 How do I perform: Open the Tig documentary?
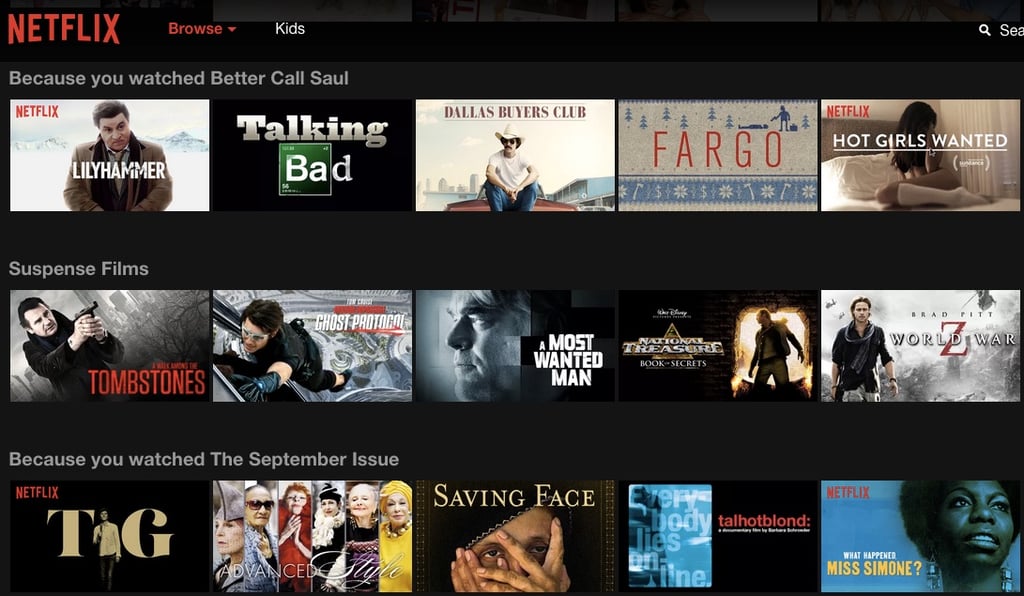click(x=110, y=537)
